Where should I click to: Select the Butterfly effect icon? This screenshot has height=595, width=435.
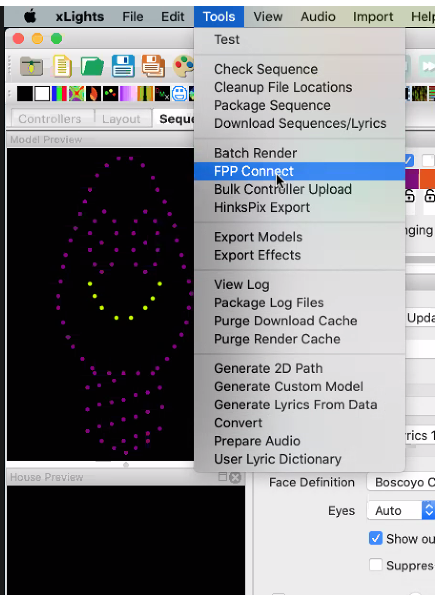pyautogui.click(x=76, y=94)
